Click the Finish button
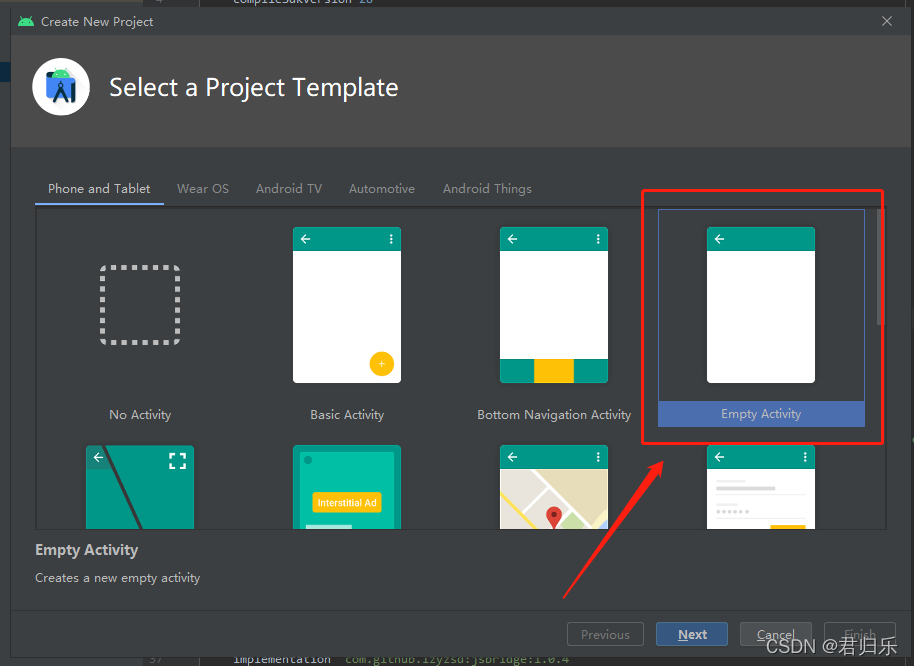 [x=860, y=633]
